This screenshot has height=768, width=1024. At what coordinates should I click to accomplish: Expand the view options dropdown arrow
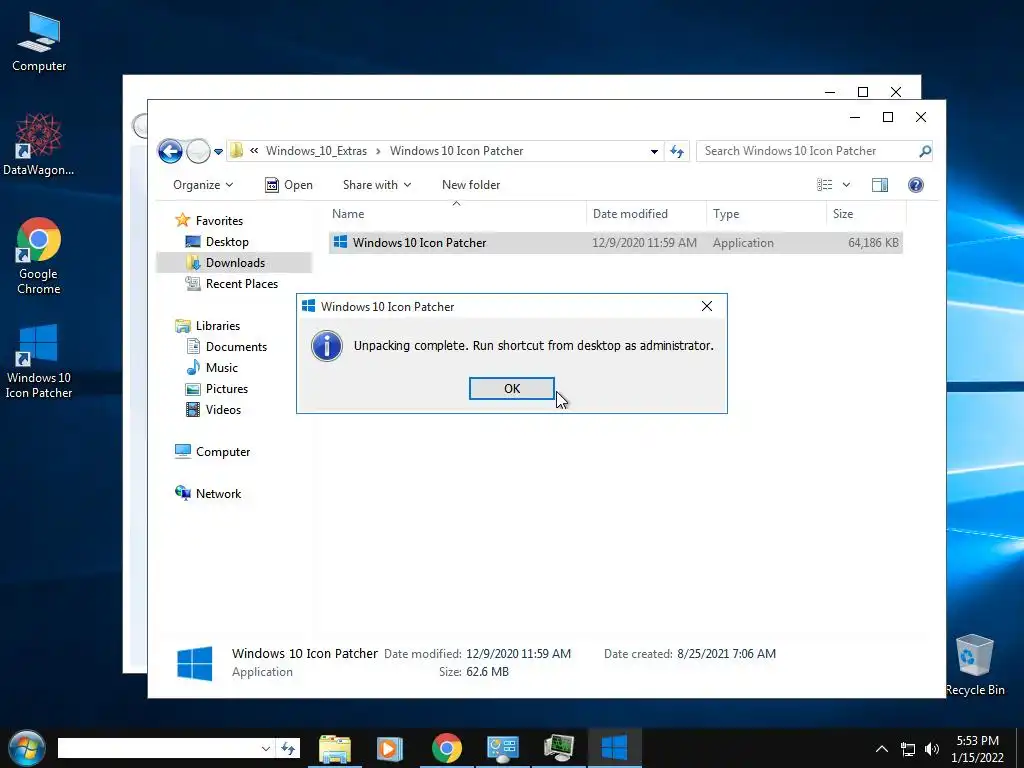(x=846, y=185)
